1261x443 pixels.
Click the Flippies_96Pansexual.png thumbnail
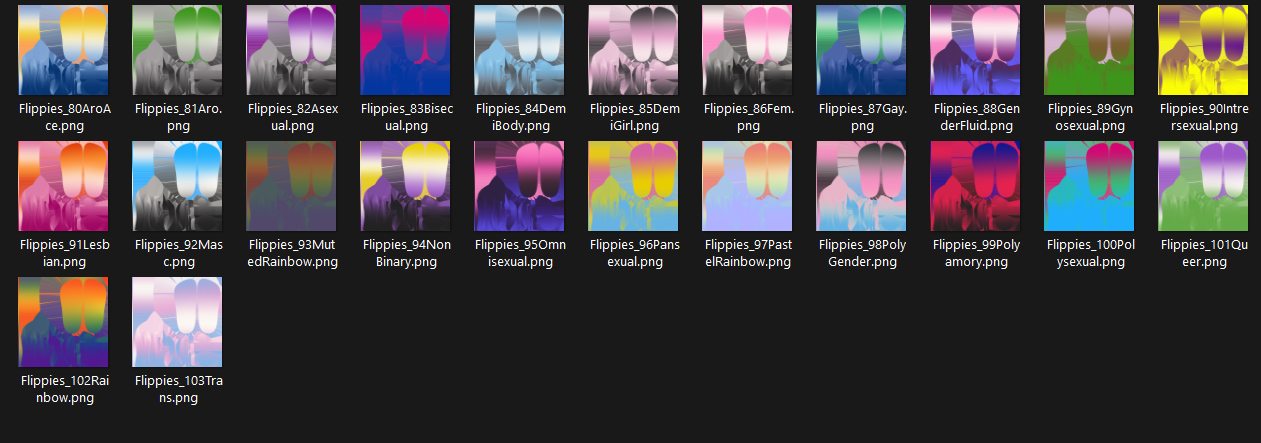coord(634,186)
